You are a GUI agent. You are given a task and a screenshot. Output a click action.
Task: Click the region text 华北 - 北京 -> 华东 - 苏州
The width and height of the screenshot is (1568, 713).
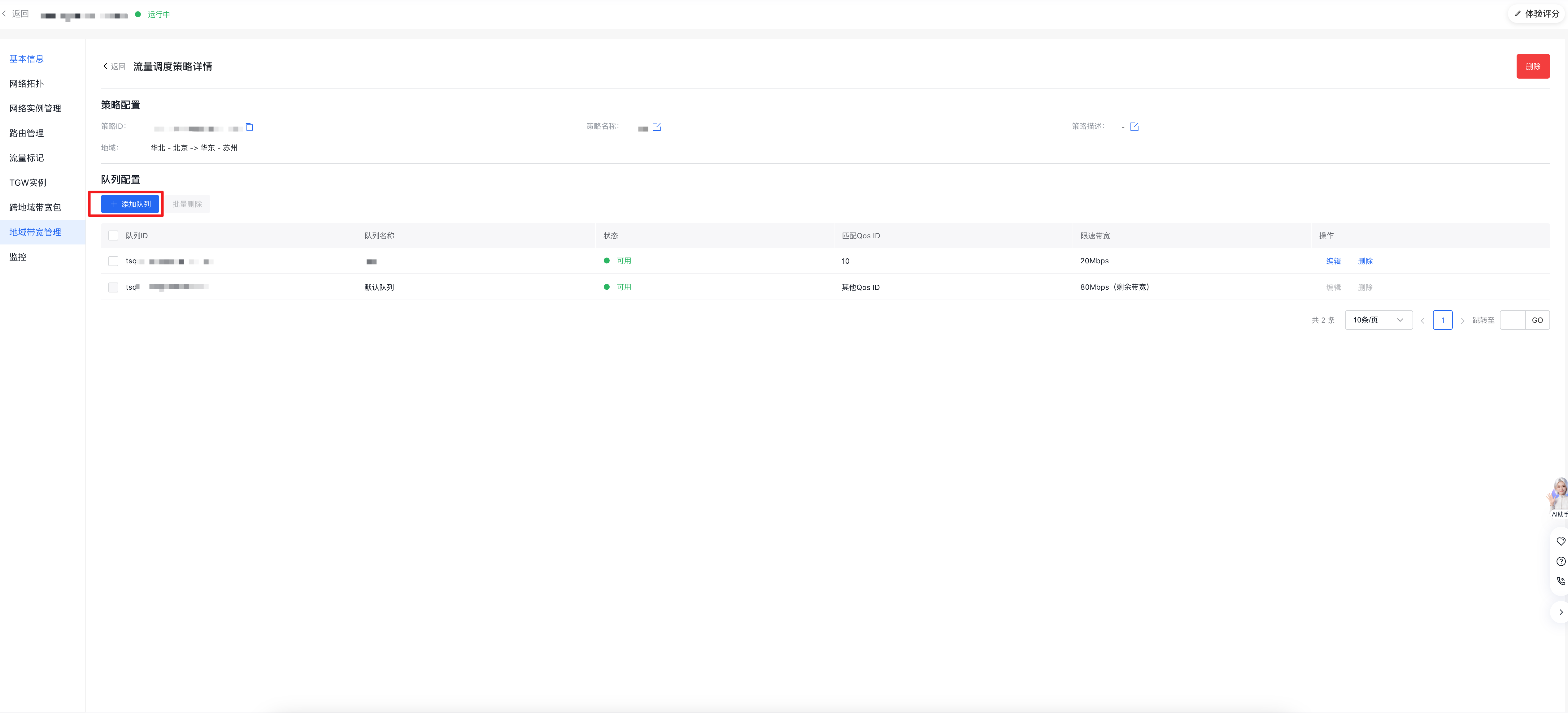tap(194, 148)
